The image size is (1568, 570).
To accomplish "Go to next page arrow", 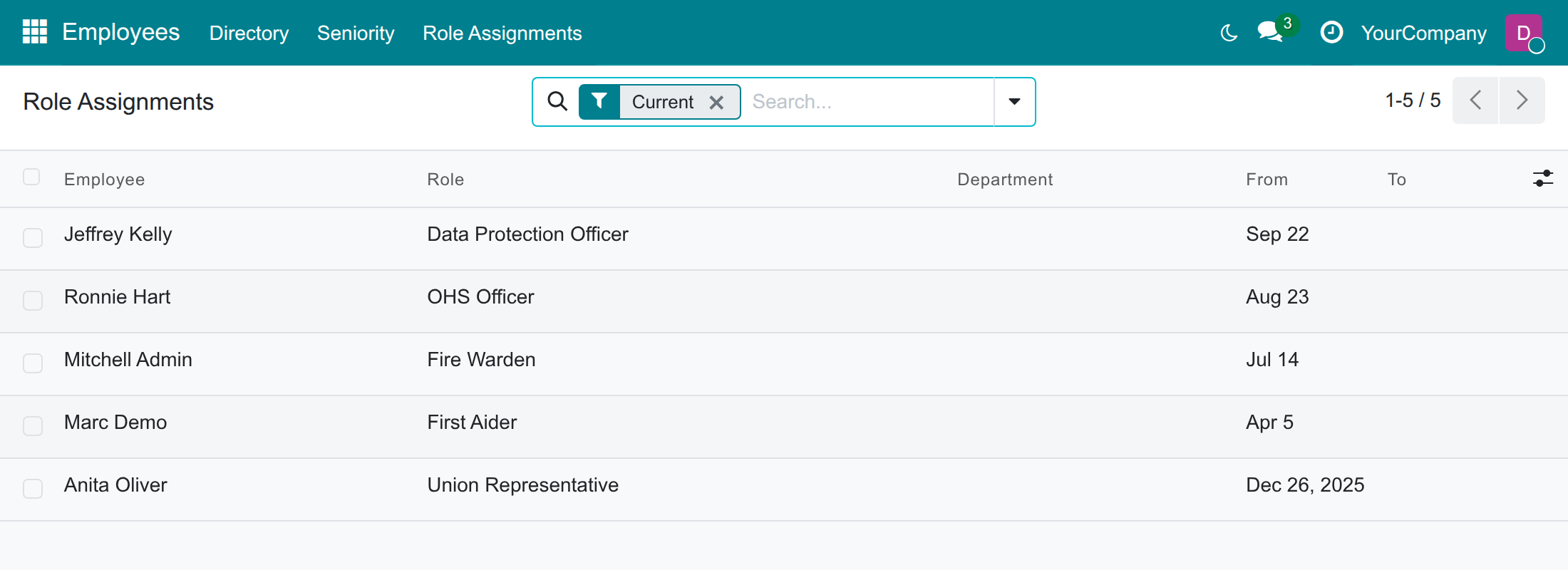I will (x=1522, y=100).
